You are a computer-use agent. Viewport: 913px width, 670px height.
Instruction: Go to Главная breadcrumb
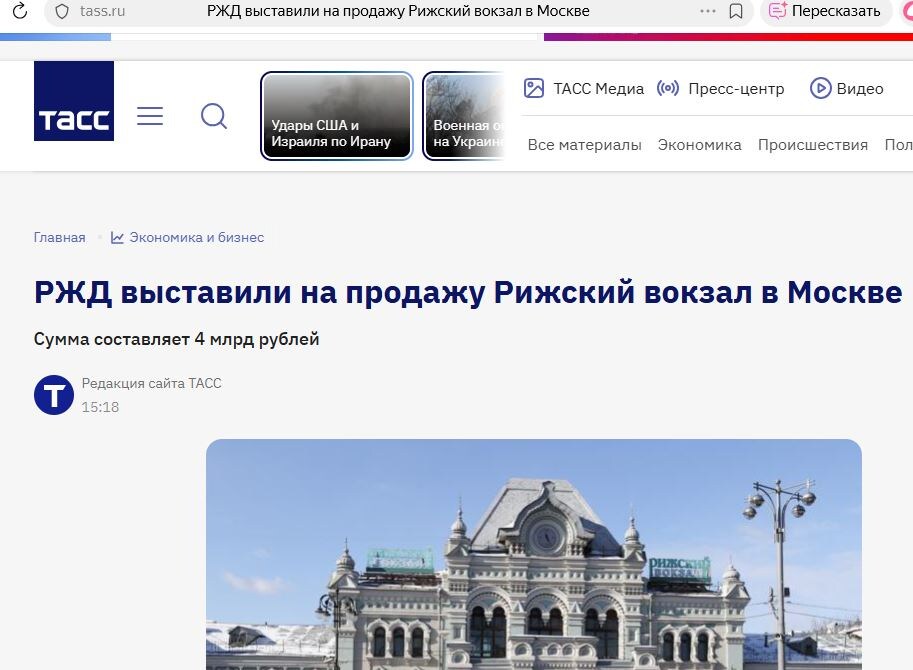(59, 237)
